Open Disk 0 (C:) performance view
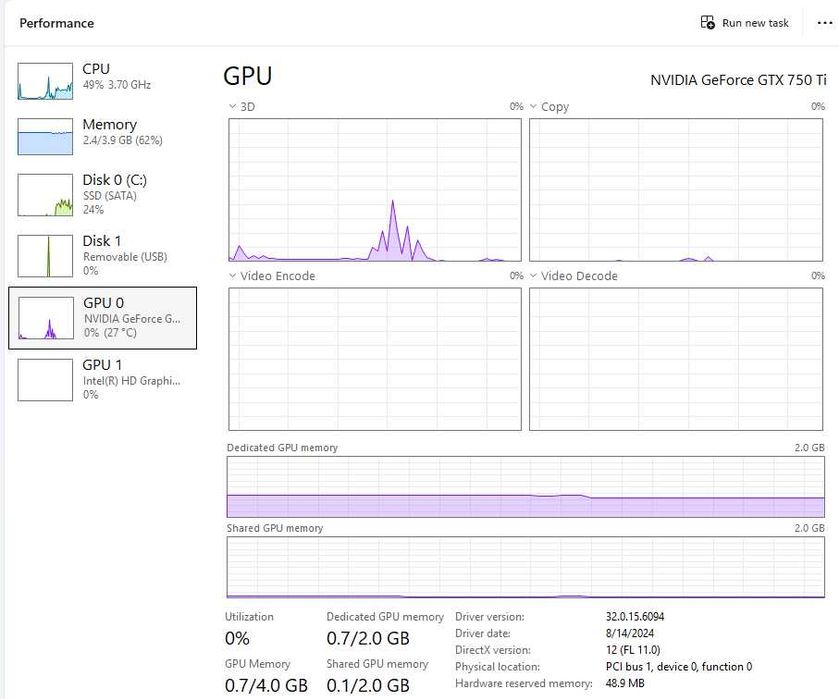 (x=103, y=194)
